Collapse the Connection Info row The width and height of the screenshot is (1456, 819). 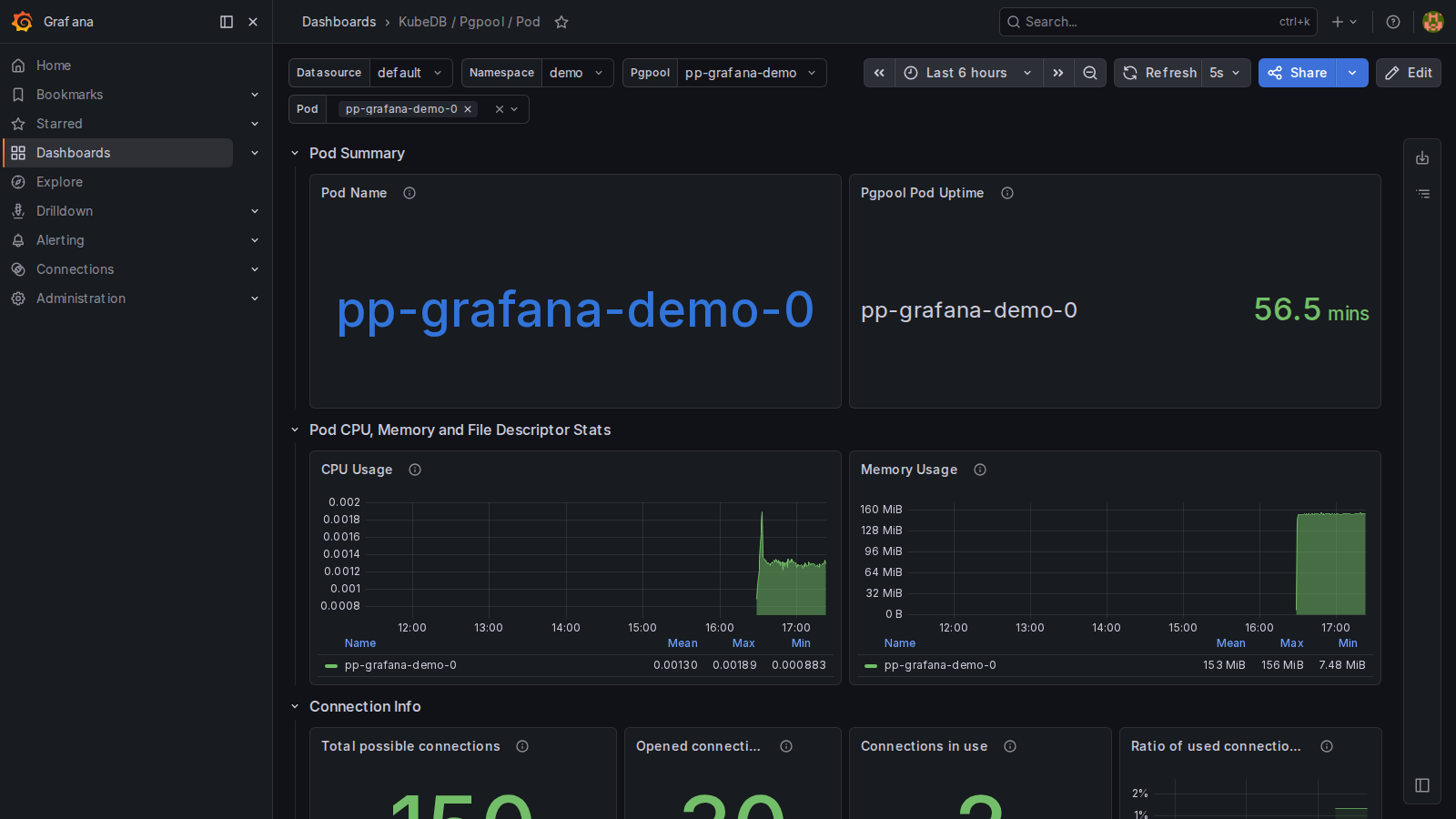click(x=295, y=706)
